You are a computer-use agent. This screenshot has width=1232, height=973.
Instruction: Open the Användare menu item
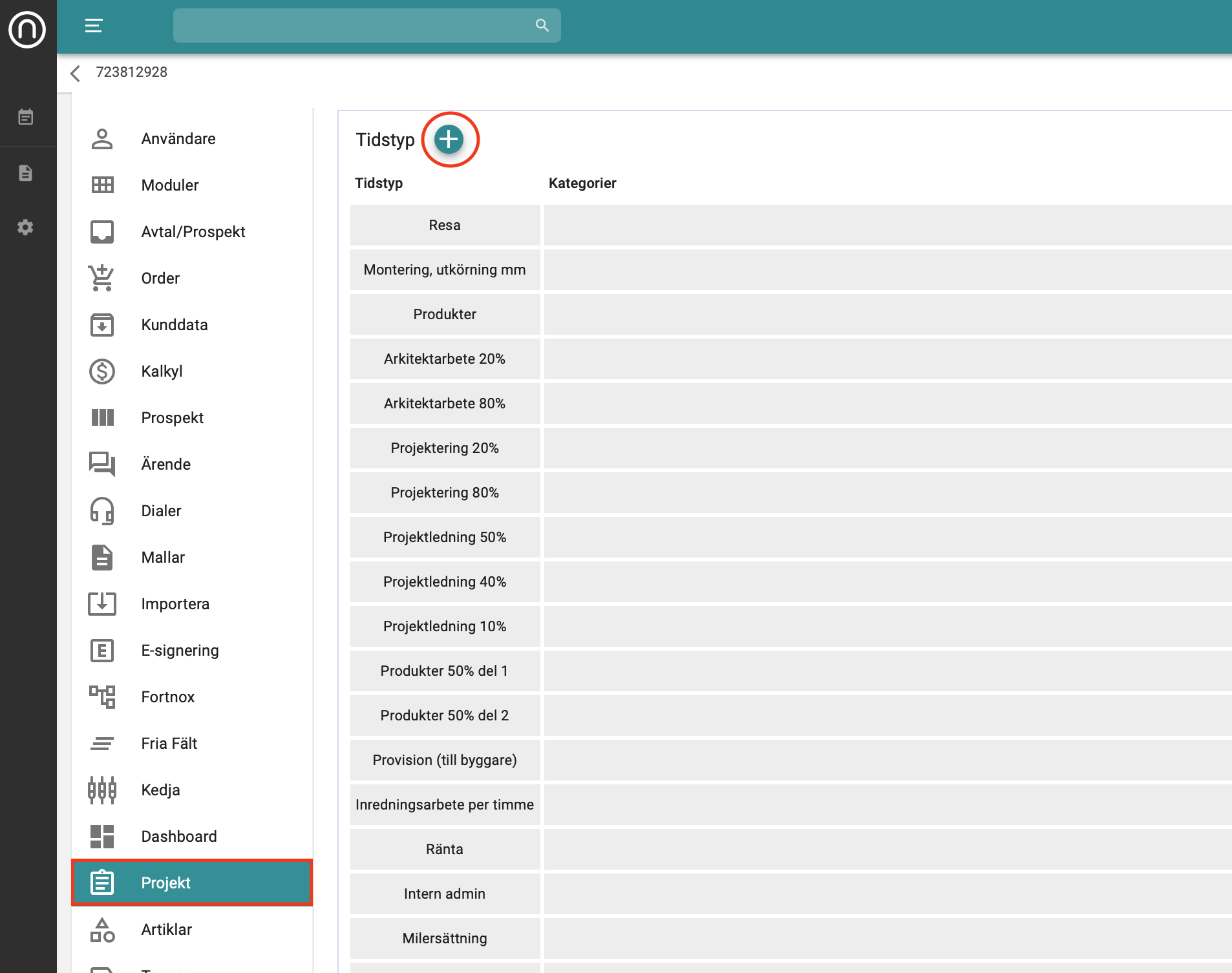[178, 139]
